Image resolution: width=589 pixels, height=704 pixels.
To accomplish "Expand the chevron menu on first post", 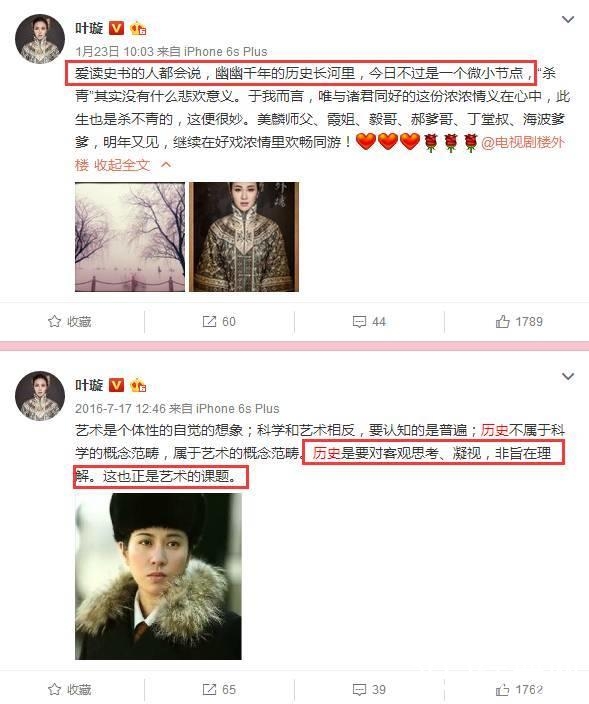I will [568, 19].
